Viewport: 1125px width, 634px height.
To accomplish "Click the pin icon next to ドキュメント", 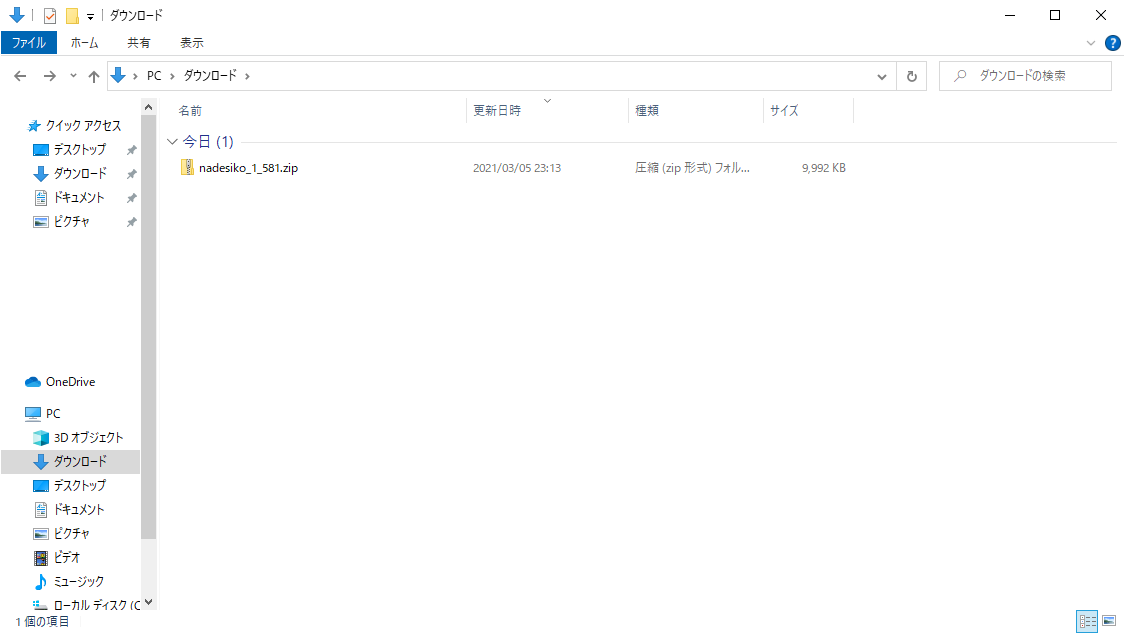I will tap(131, 198).
